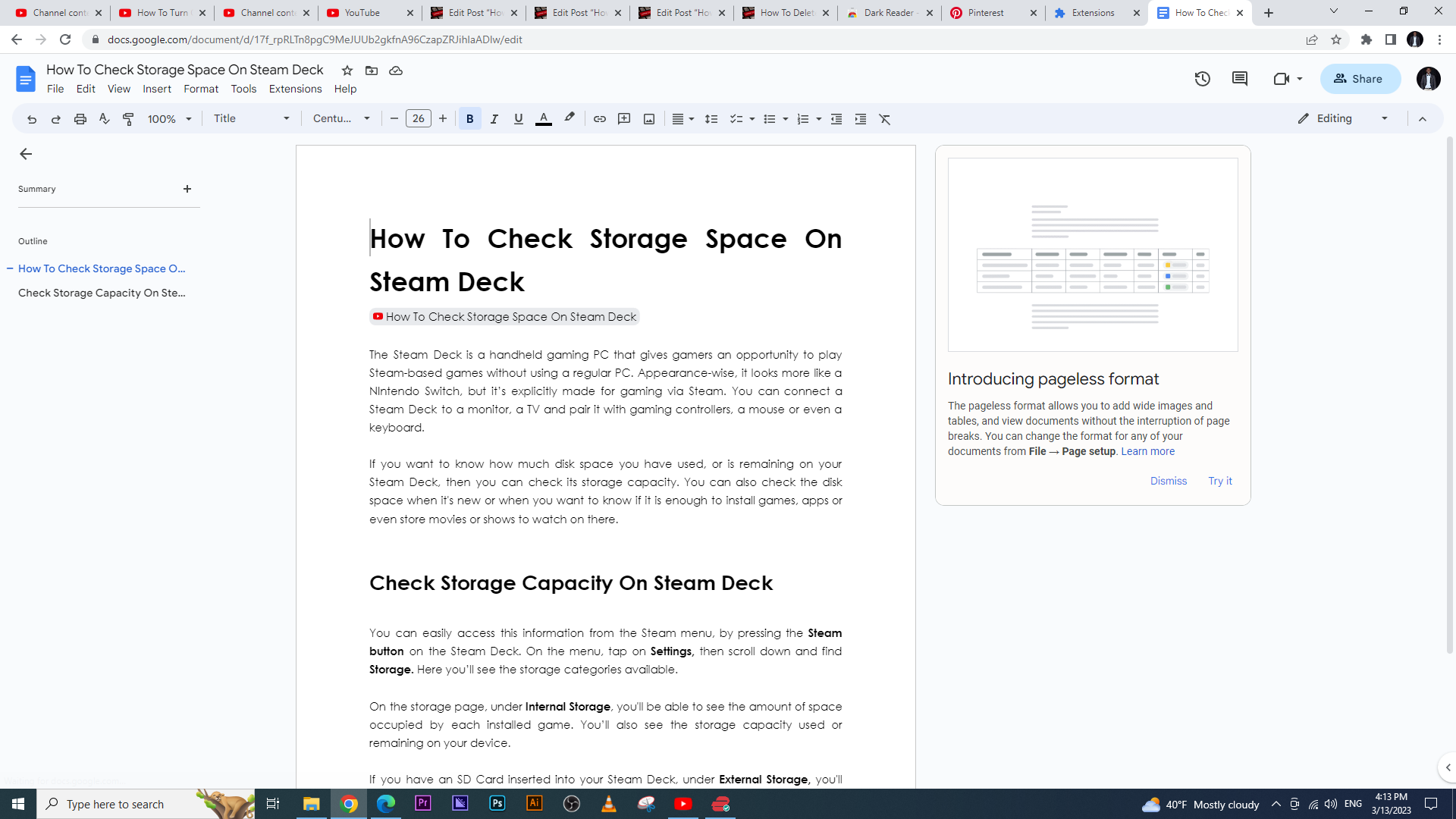
Task: Open the zoom level dropdown
Action: point(170,119)
